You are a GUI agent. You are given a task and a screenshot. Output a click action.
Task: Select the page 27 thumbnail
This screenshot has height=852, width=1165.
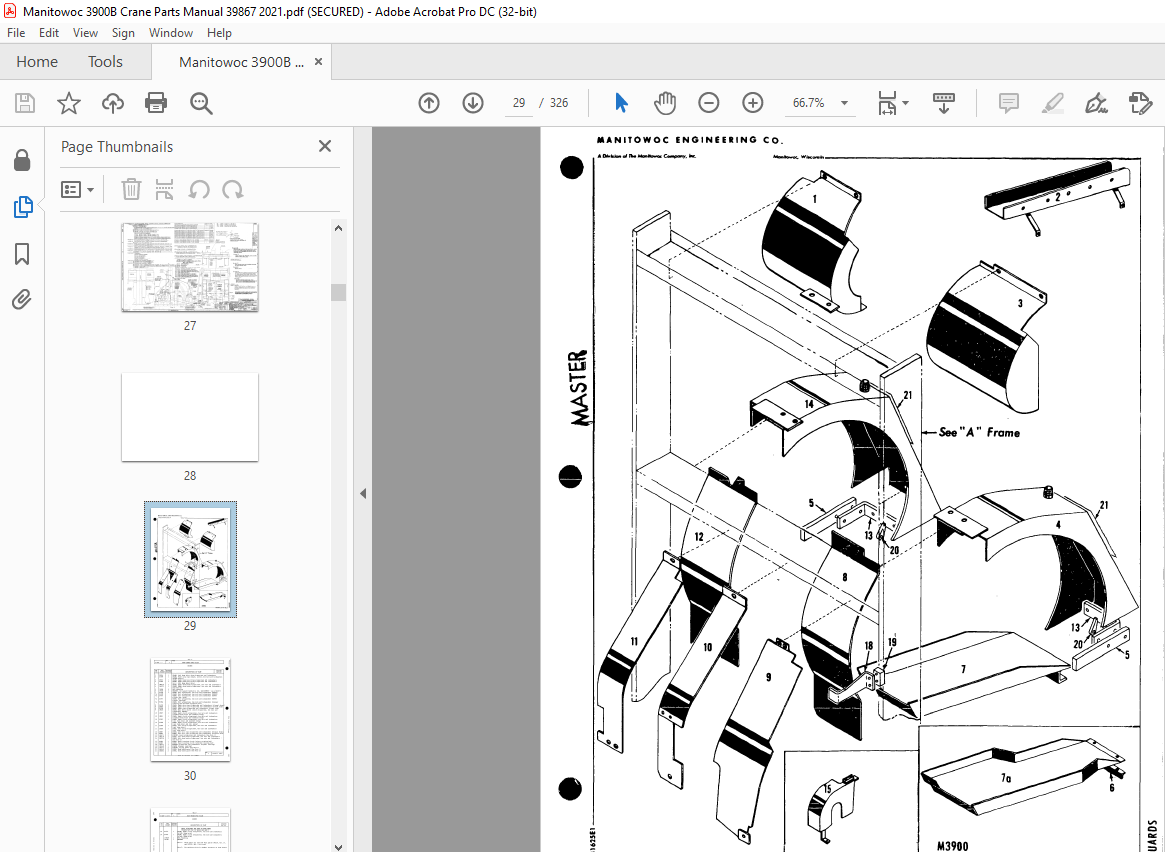coord(190,267)
